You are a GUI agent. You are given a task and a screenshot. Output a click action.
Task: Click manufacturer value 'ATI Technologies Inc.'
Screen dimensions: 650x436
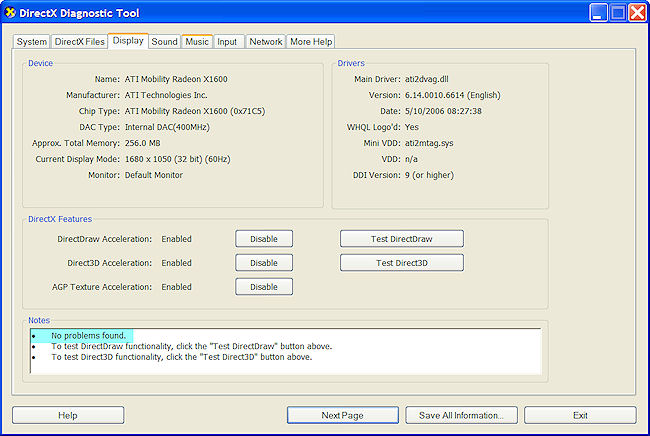click(166, 95)
